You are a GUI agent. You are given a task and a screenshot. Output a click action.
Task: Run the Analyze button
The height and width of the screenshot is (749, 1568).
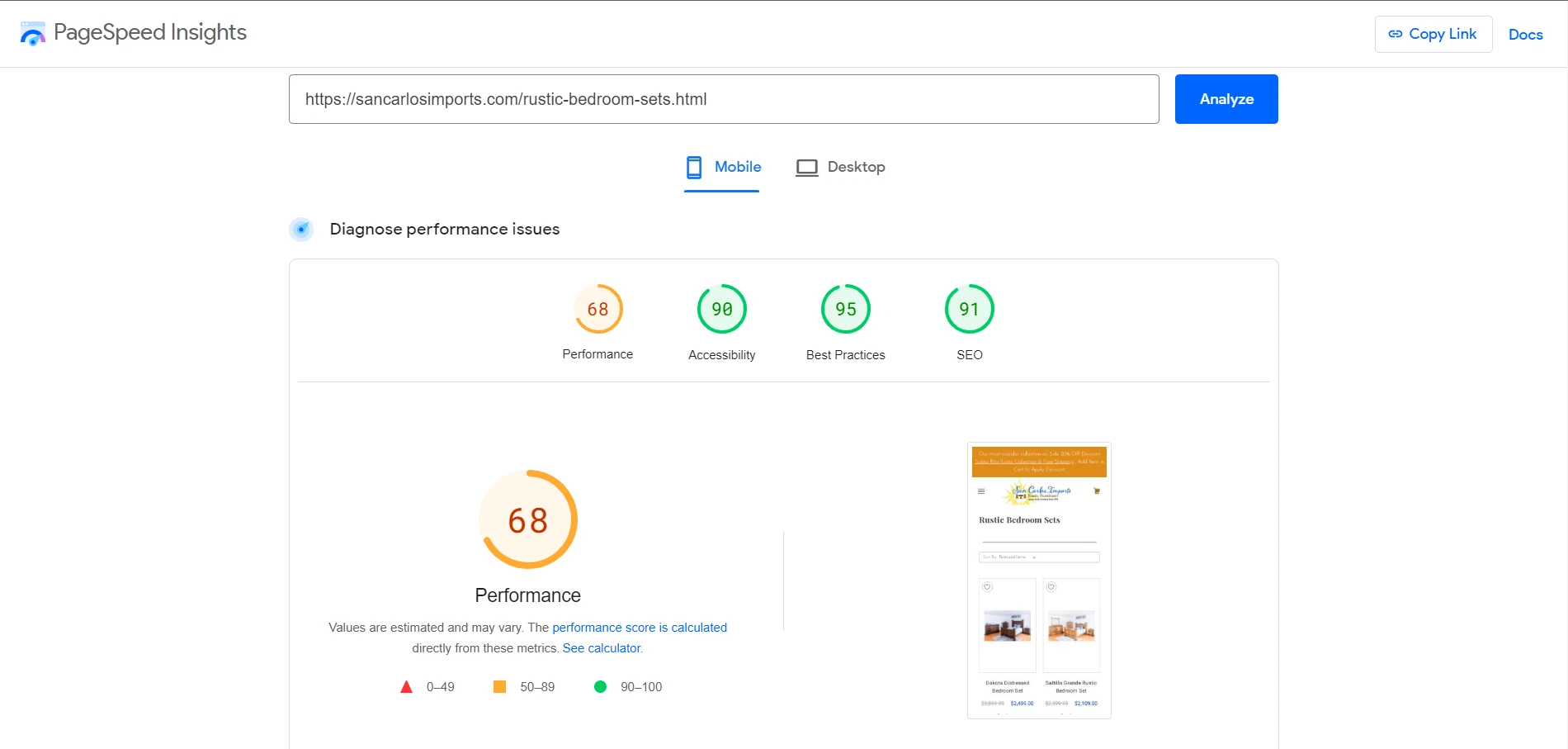(x=1226, y=99)
